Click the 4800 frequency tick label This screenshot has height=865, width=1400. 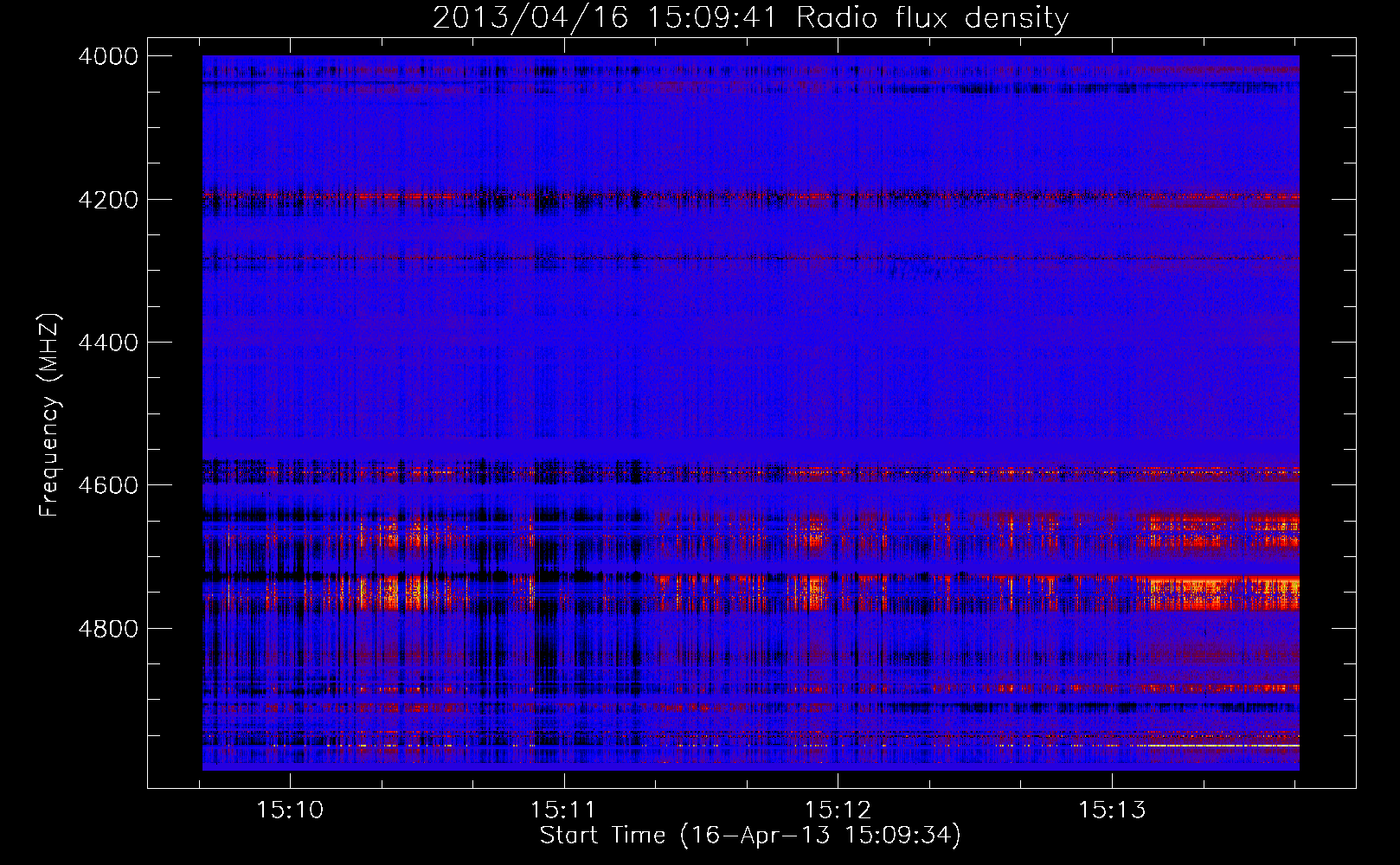[x=108, y=629]
